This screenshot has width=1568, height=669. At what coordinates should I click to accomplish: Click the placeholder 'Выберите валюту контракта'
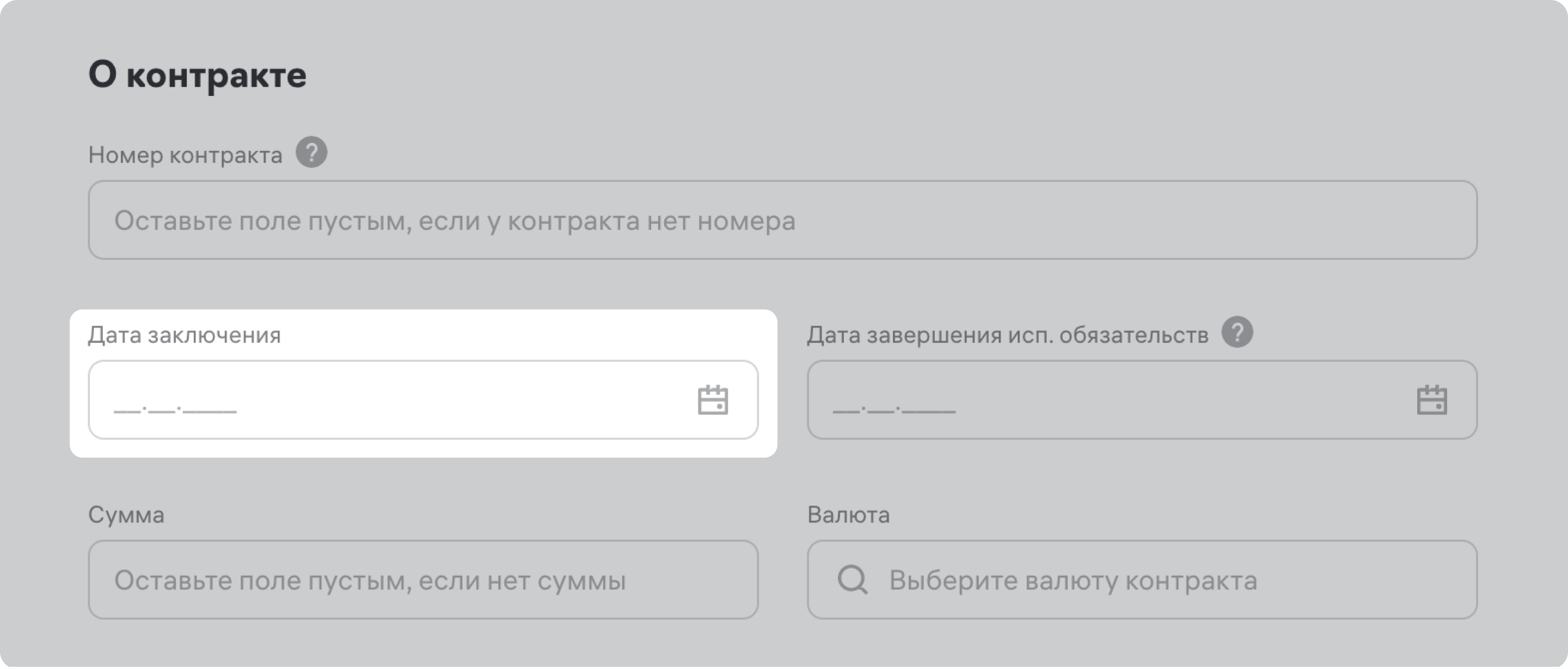coord(1073,580)
